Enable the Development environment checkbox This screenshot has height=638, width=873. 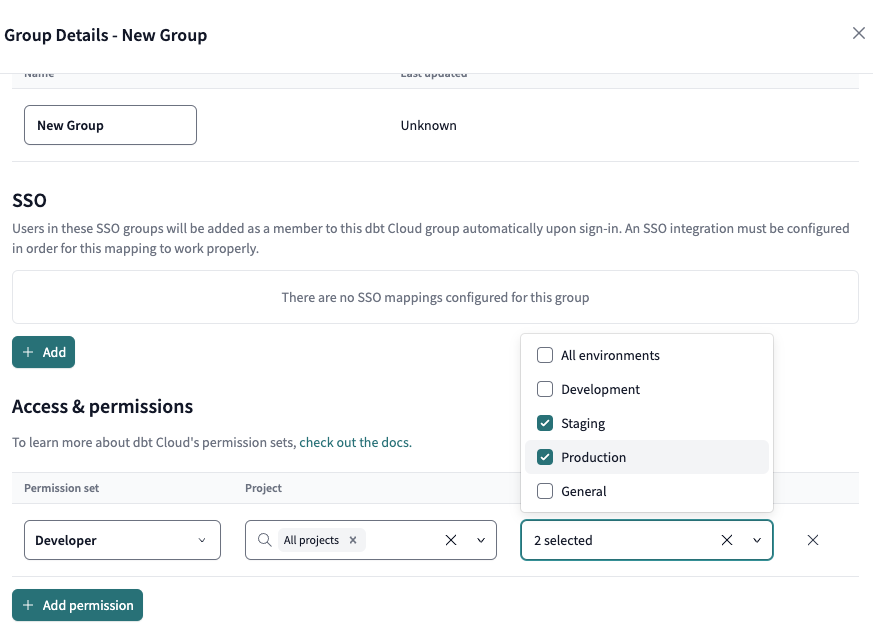[545, 389]
